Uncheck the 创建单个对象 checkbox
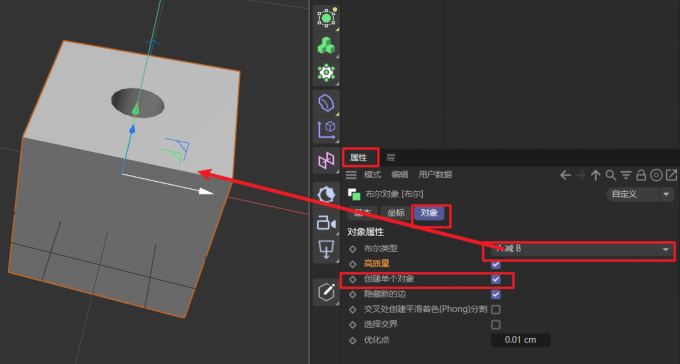Image resolution: width=680 pixels, height=364 pixels. point(496,279)
